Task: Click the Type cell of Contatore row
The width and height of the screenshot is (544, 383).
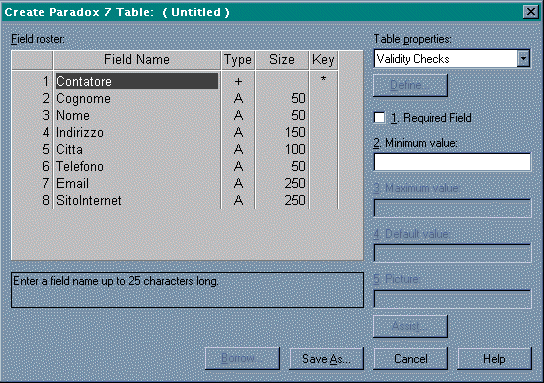Action: [x=238, y=81]
